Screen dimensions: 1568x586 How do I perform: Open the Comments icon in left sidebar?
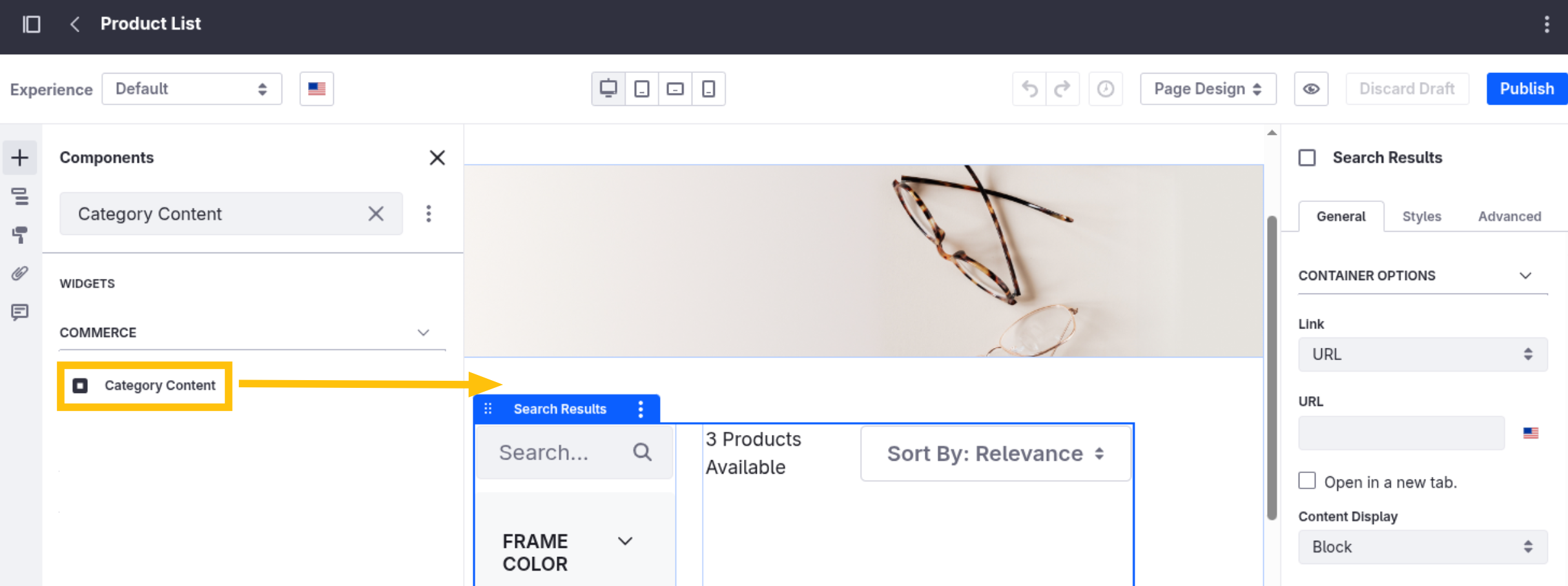tap(20, 312)
